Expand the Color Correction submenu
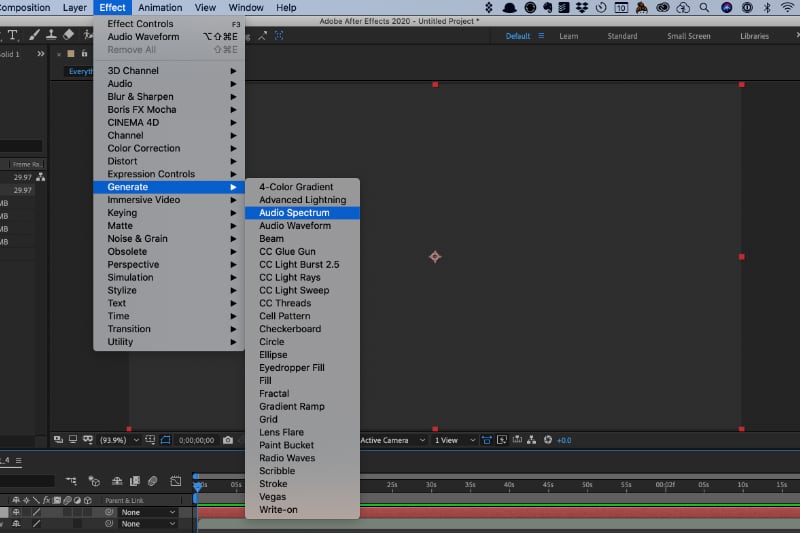This screenshot has width=800, height=533. point(169,148)
